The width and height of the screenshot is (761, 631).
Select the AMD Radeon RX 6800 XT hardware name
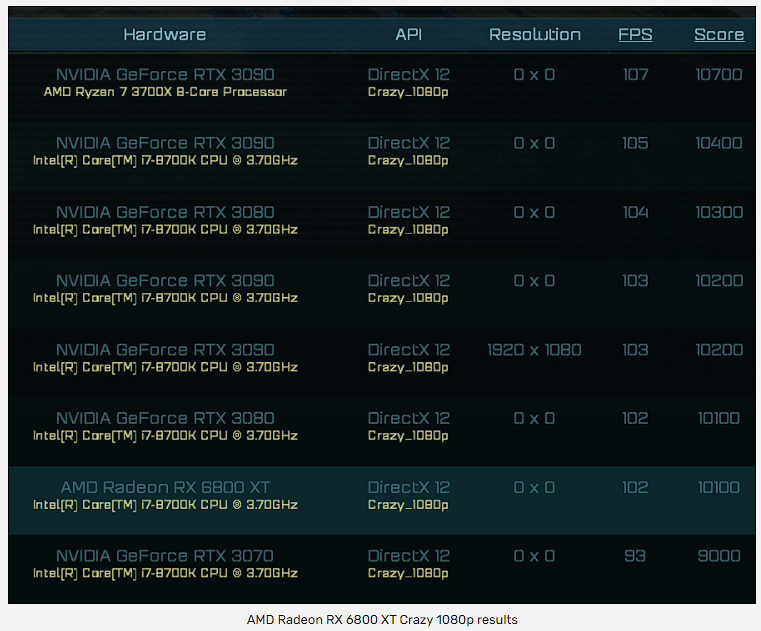pos(165,487)
